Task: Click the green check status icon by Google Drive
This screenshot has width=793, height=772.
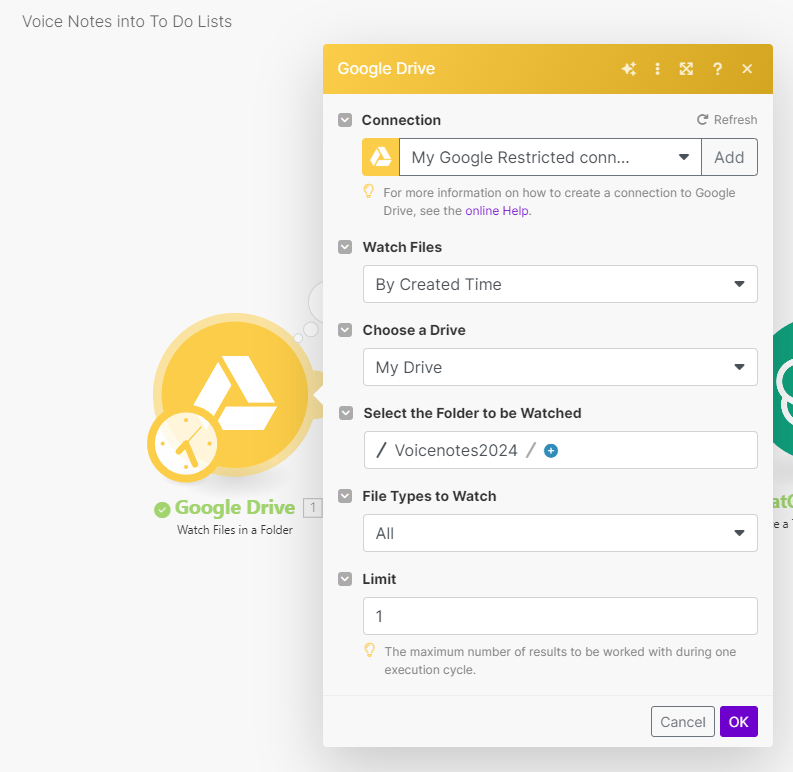Action: [162, 509]
